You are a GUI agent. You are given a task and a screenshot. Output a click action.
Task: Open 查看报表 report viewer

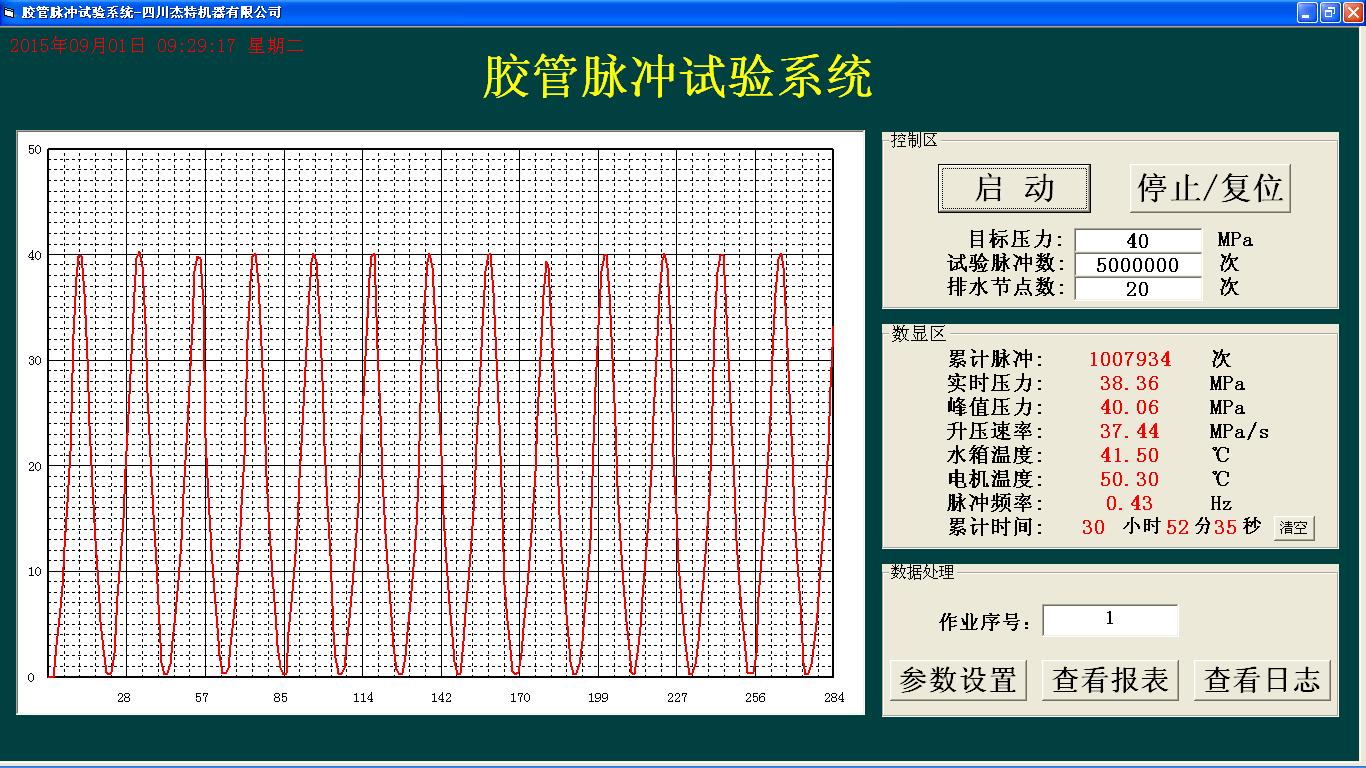coord(1110,680)
